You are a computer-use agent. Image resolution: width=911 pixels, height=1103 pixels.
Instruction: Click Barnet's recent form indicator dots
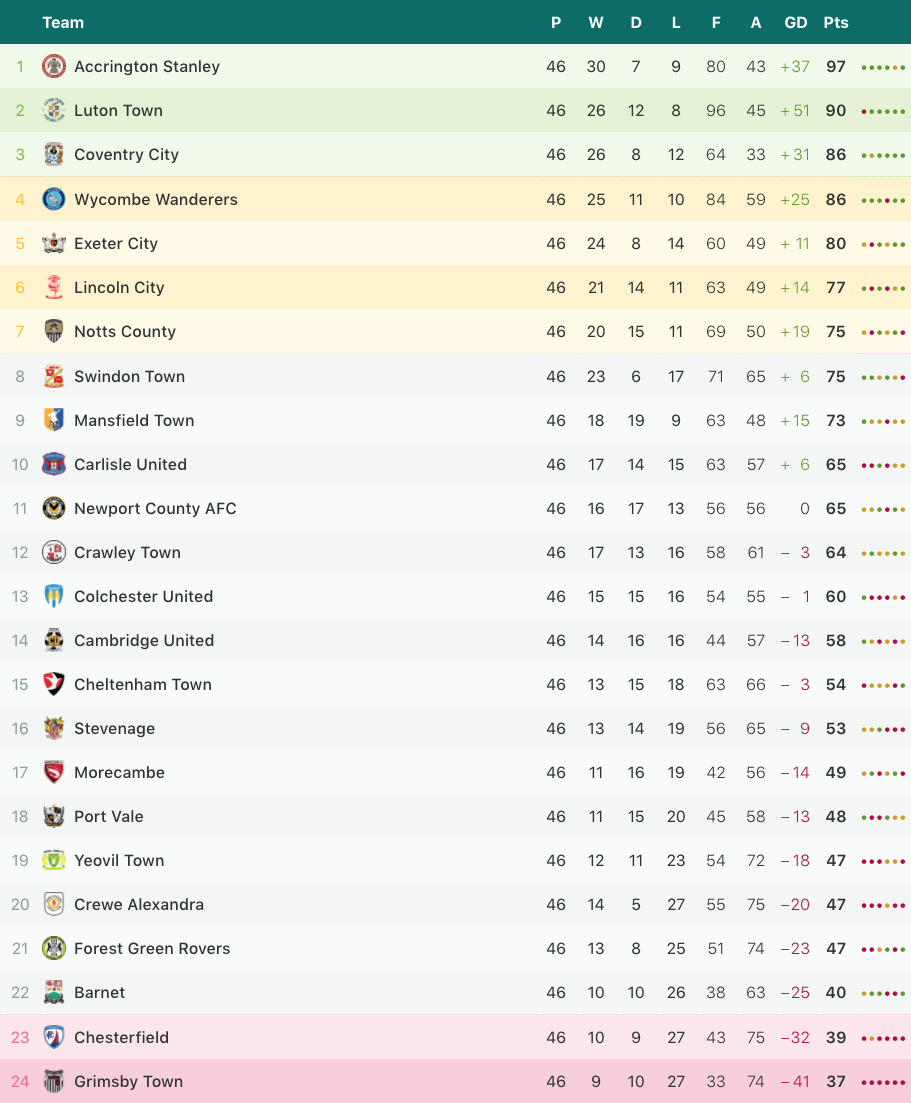coord(883,993)
